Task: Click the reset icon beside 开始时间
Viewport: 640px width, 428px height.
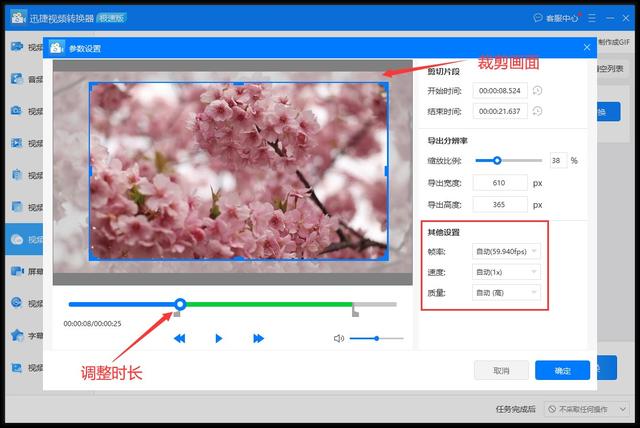Action: pyautogui.click(x=538, y=91)
